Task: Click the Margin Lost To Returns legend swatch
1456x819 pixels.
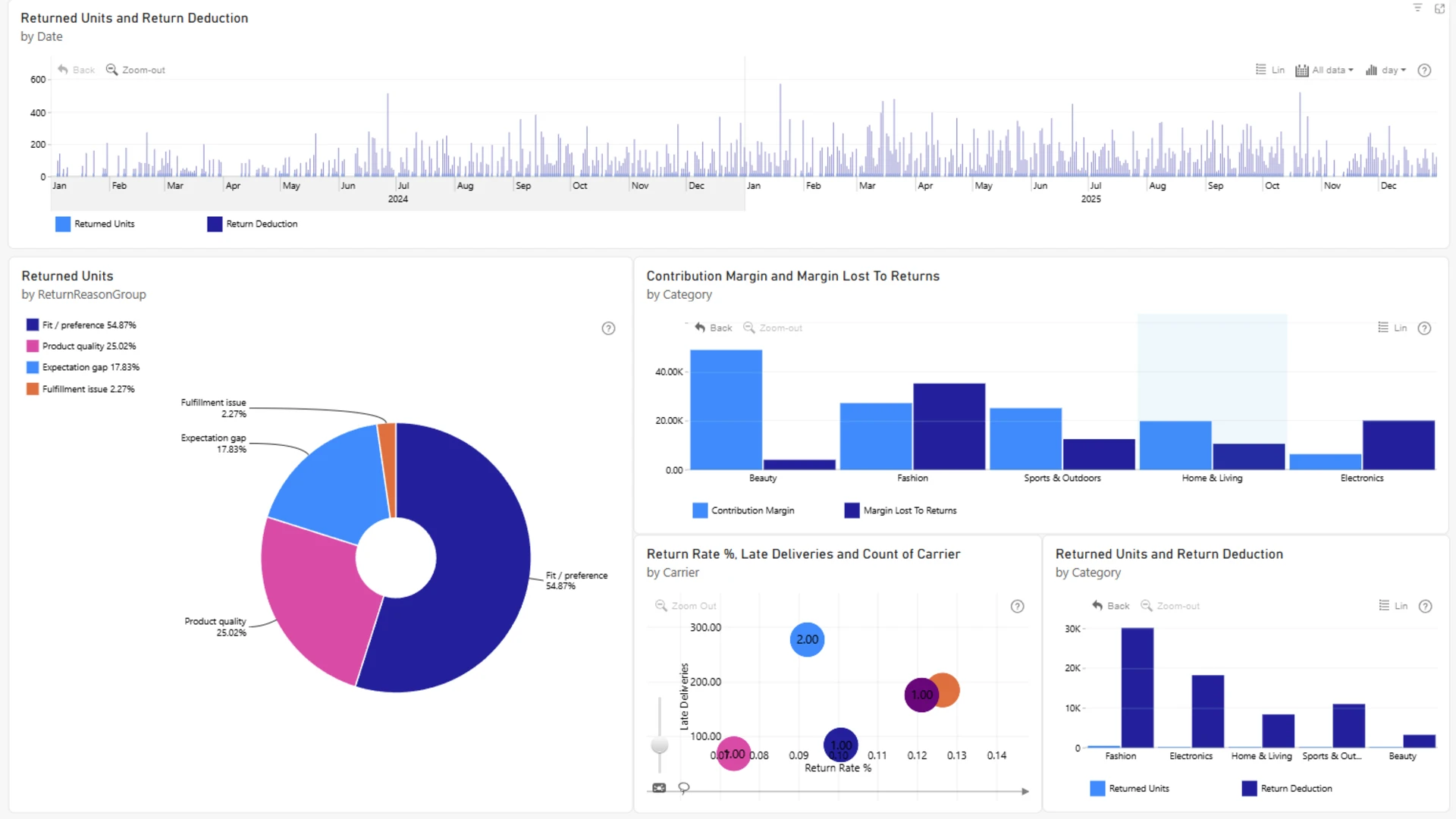Action: [852, 510]
